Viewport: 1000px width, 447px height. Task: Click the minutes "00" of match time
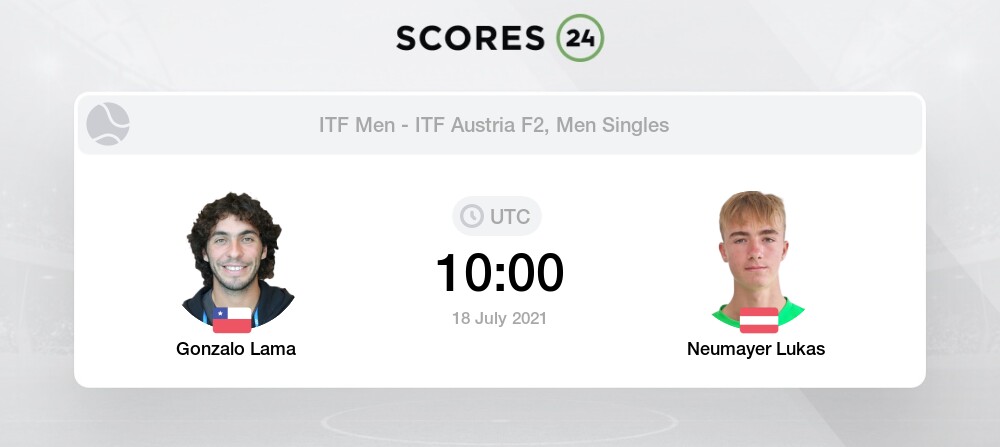click(537, 272)
